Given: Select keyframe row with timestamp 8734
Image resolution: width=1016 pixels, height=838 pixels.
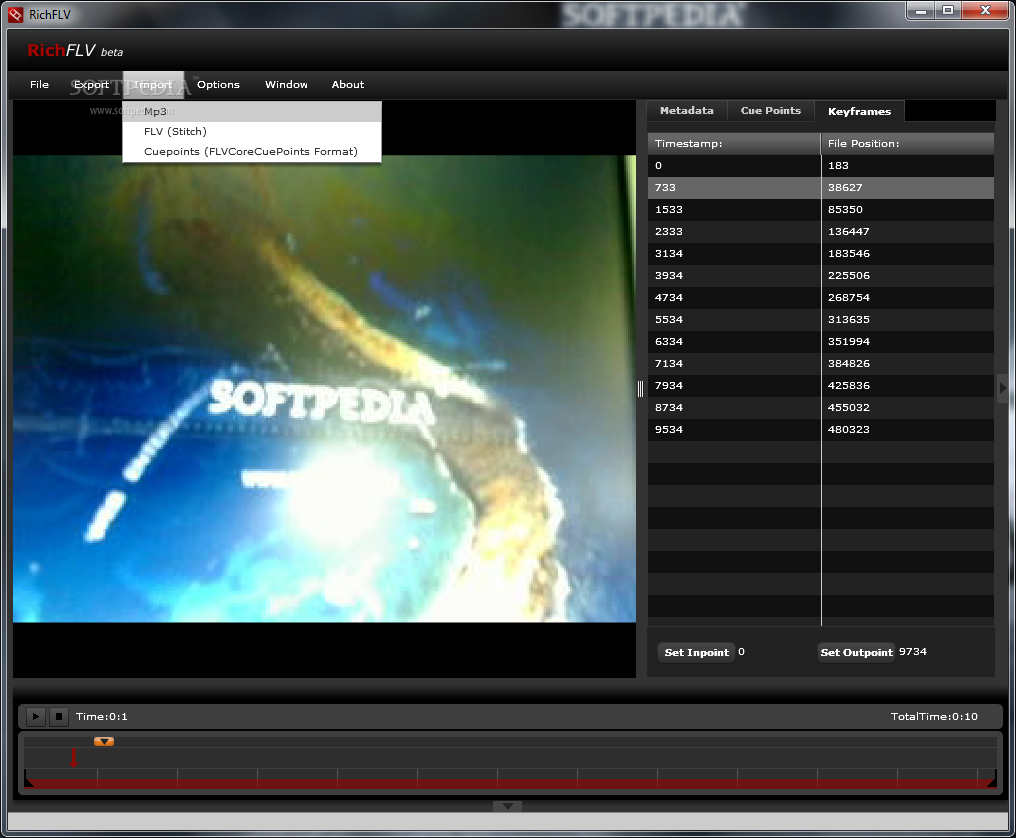Looking at the screenshot, I should (x=821, y=408).
